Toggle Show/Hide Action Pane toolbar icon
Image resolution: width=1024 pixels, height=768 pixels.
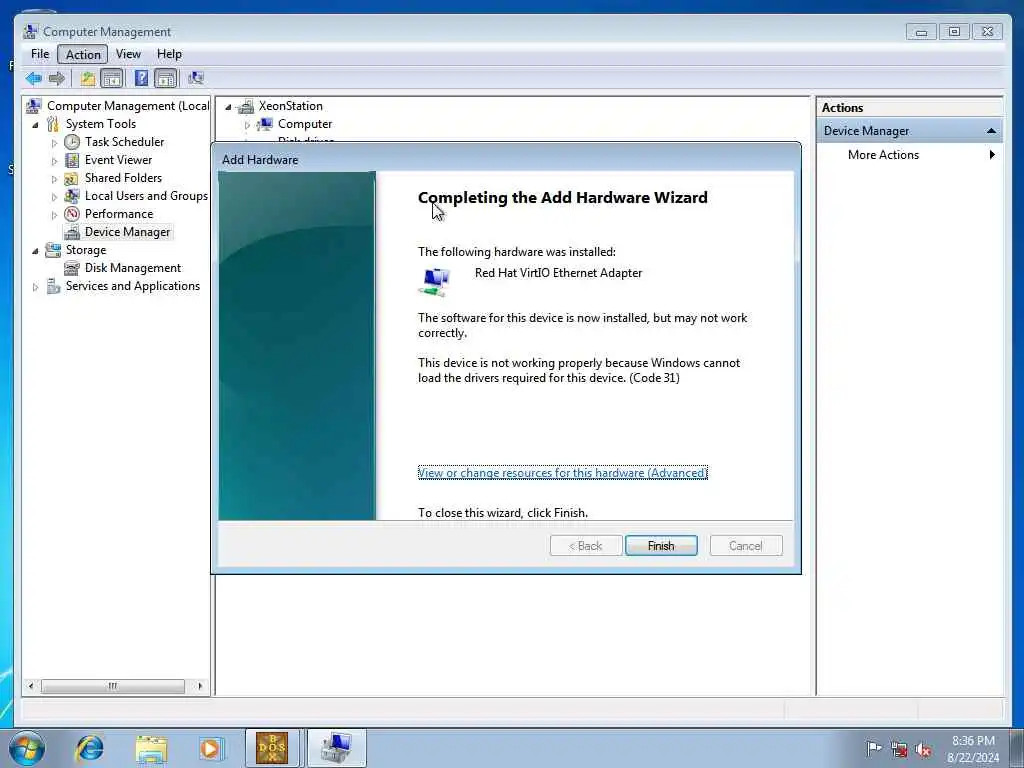pyautogui.click(x=166, y=79)
